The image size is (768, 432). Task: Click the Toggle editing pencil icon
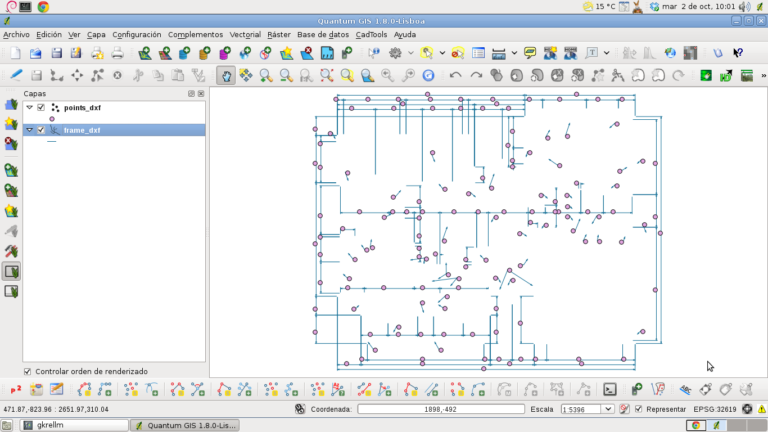[16, 75]
